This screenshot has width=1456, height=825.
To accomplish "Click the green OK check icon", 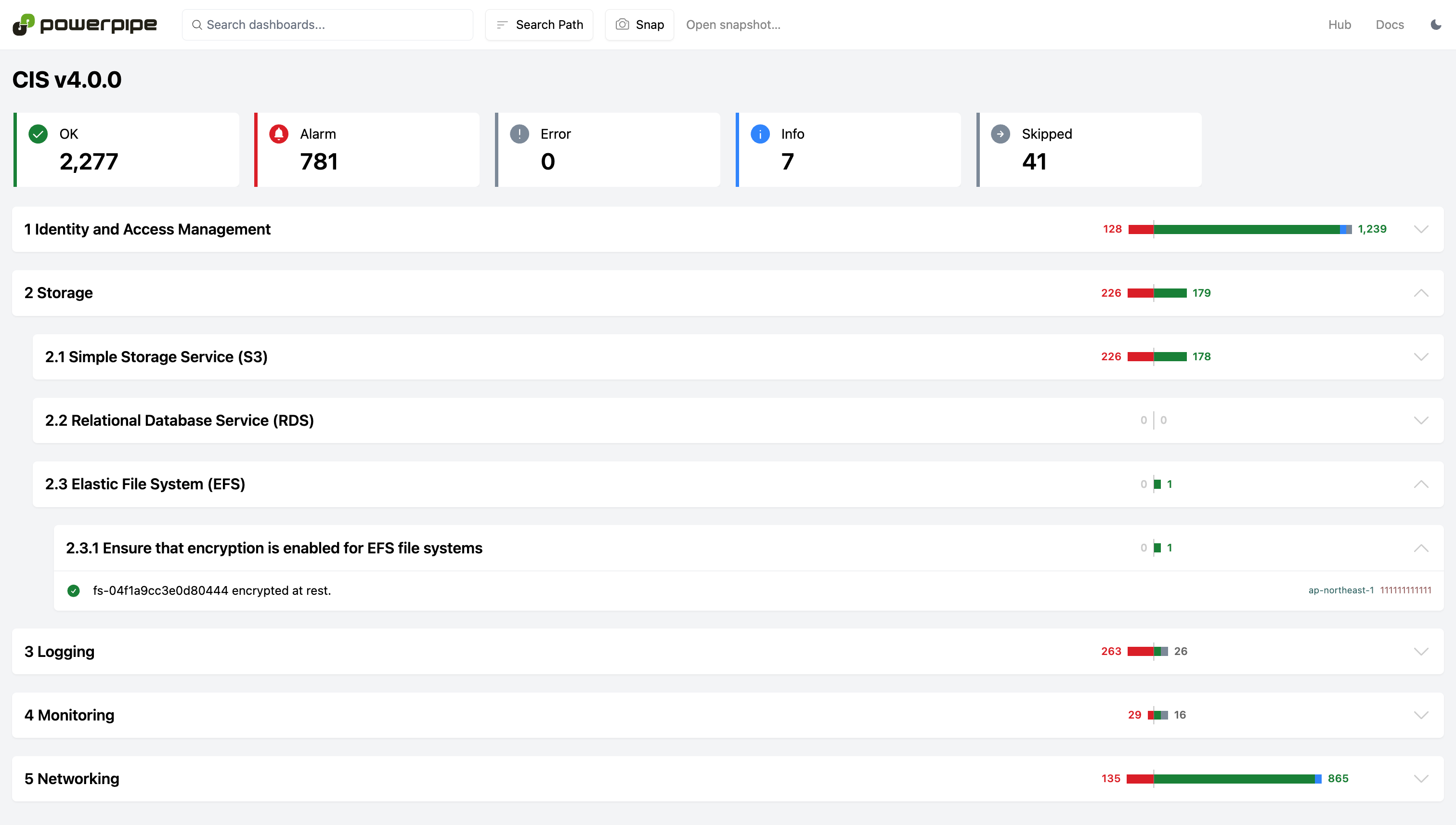I will [38, 134].
